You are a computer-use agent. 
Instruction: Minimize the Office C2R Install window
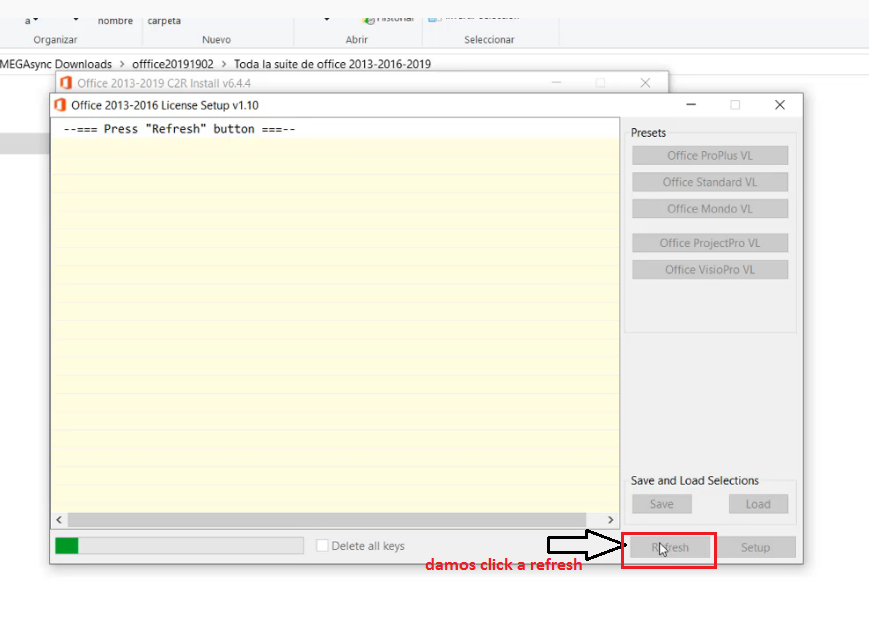pos(556,83)
